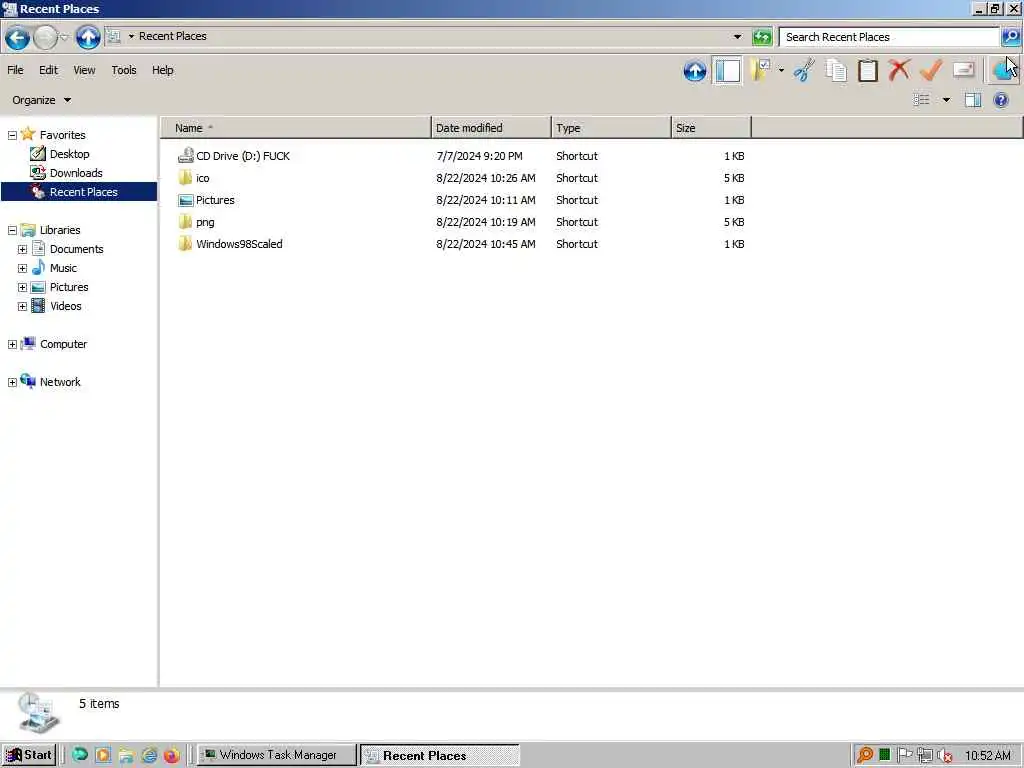Screen dimensions: 1024x768
Task: Select Downloads under Favorites
Action: click(67, 173)
